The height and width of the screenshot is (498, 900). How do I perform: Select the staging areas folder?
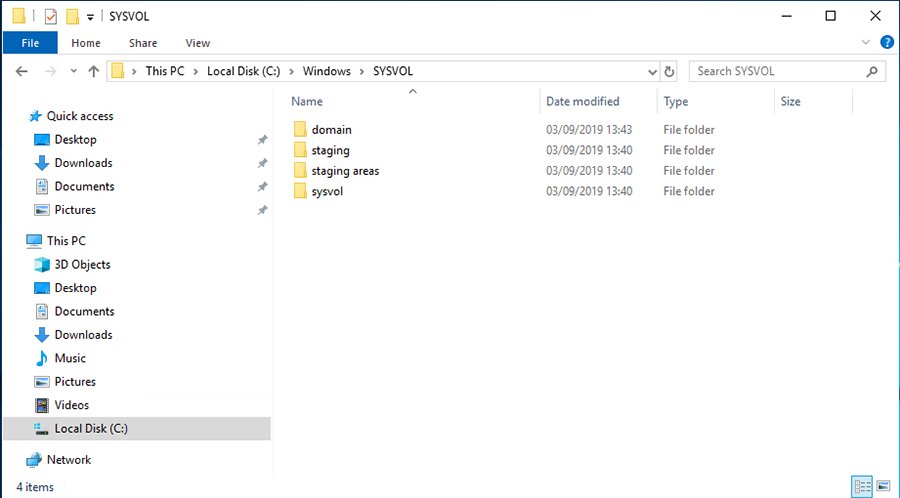345,171
